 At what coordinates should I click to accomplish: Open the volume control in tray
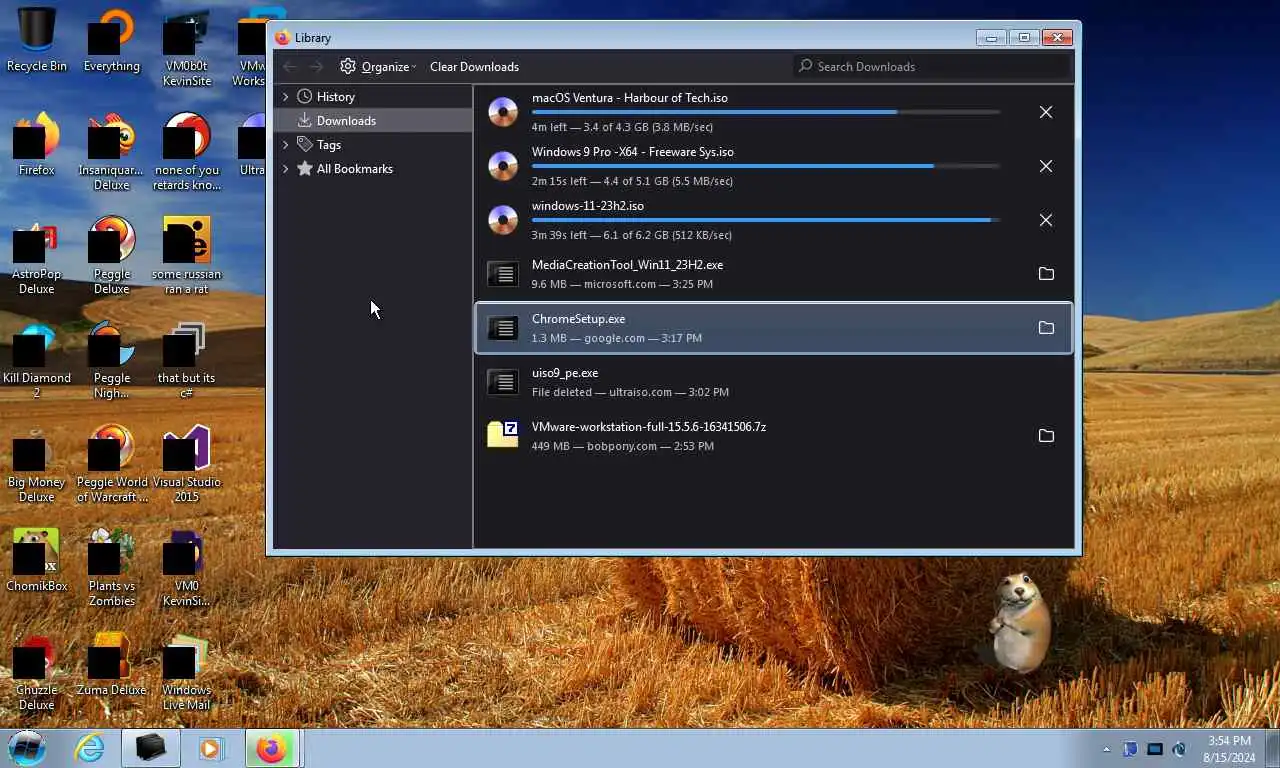point(1179,749)
